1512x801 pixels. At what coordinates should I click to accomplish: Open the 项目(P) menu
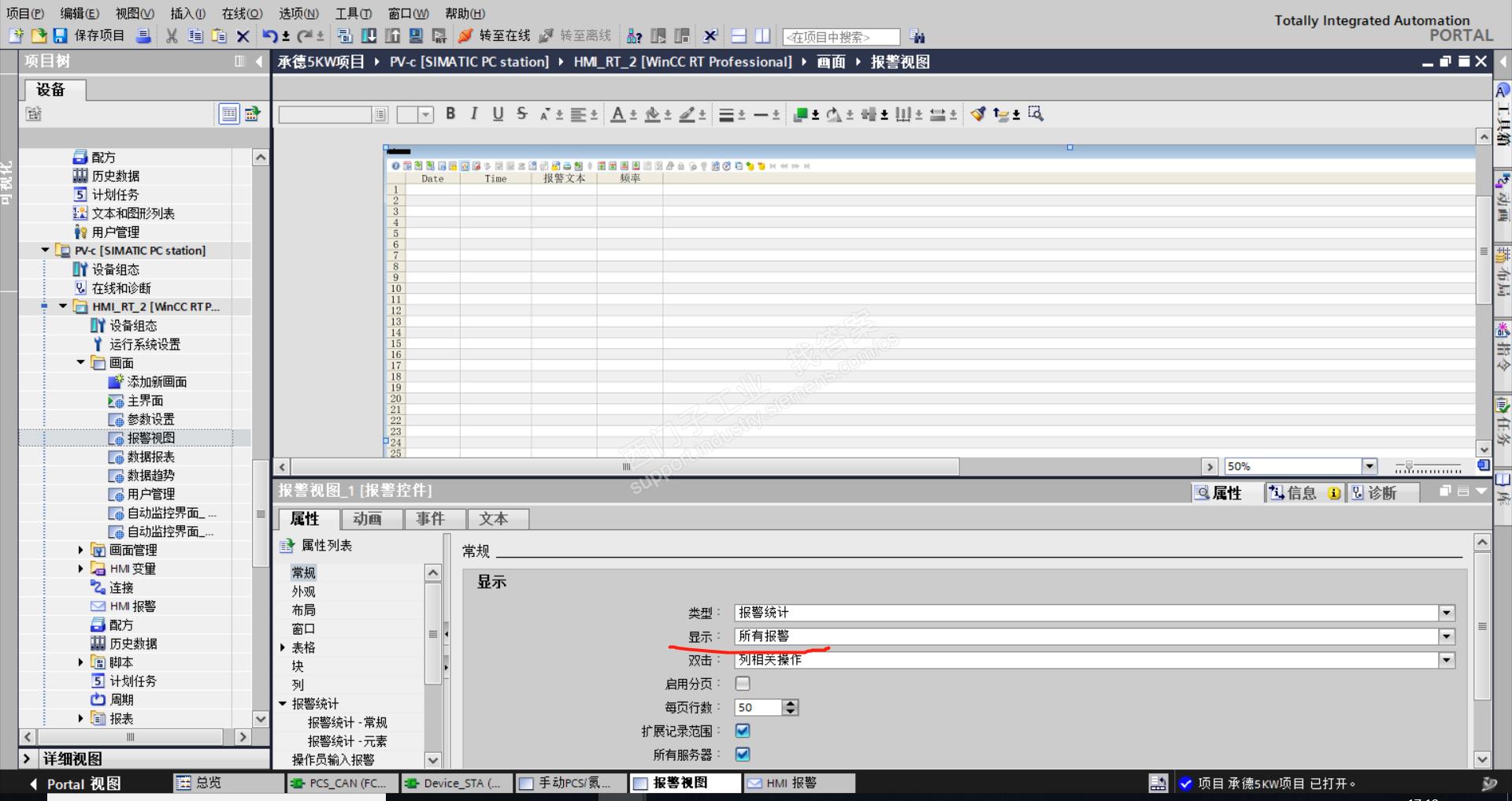click(25, 13)
